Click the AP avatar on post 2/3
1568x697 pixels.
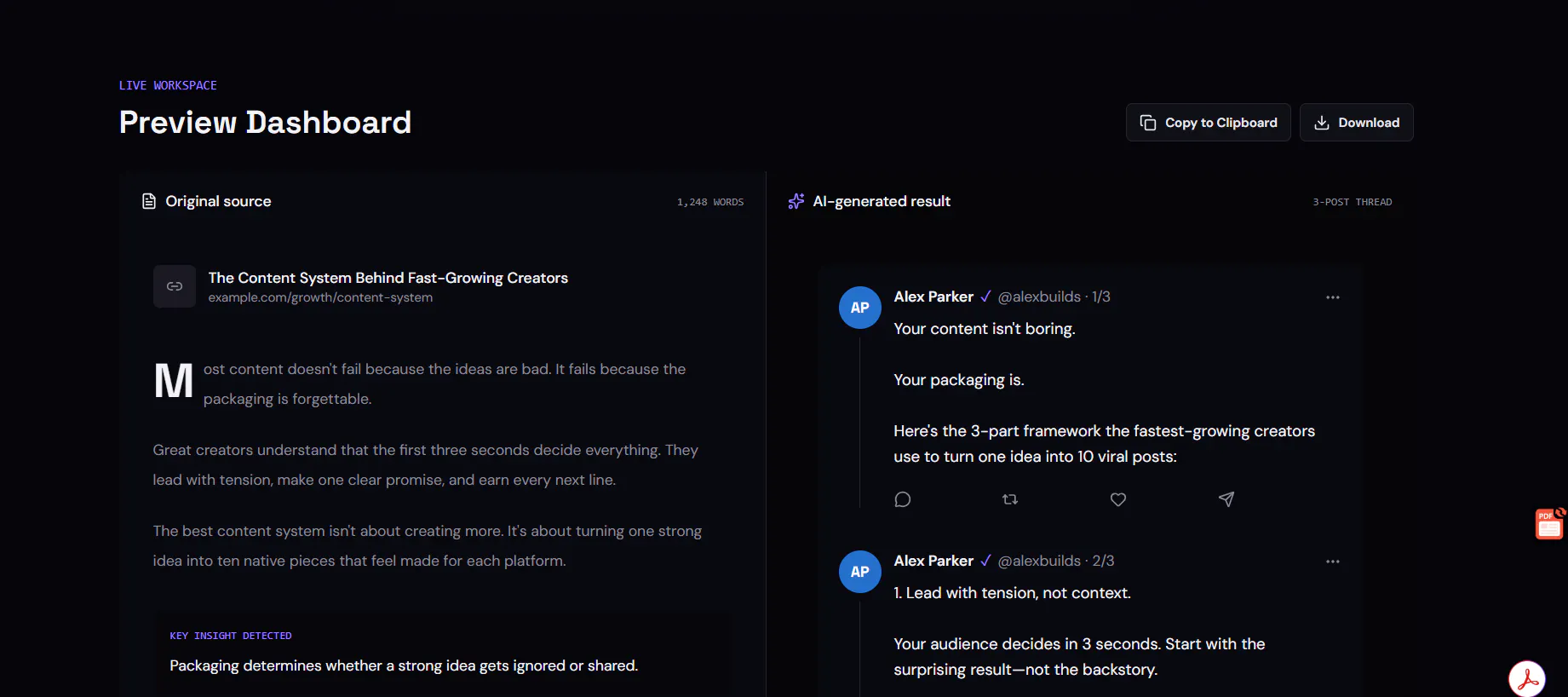[860, 572]
